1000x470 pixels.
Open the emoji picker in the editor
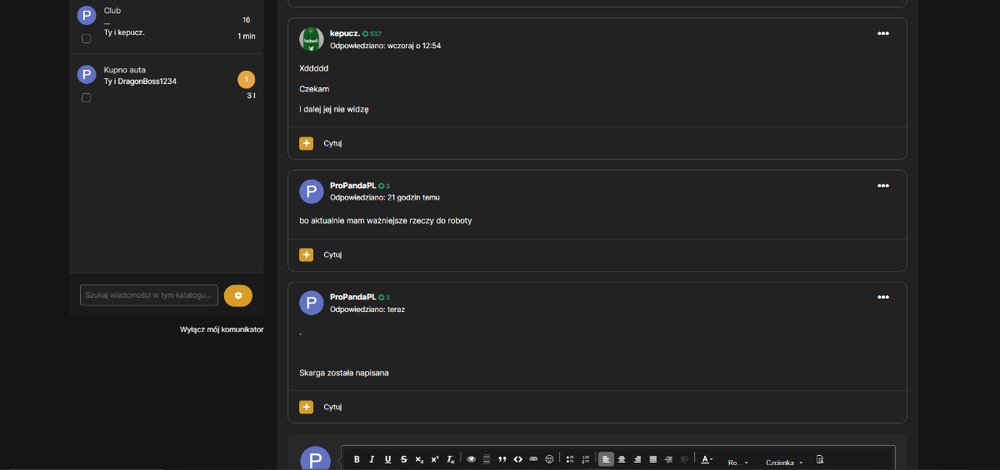tap(549, 459)
